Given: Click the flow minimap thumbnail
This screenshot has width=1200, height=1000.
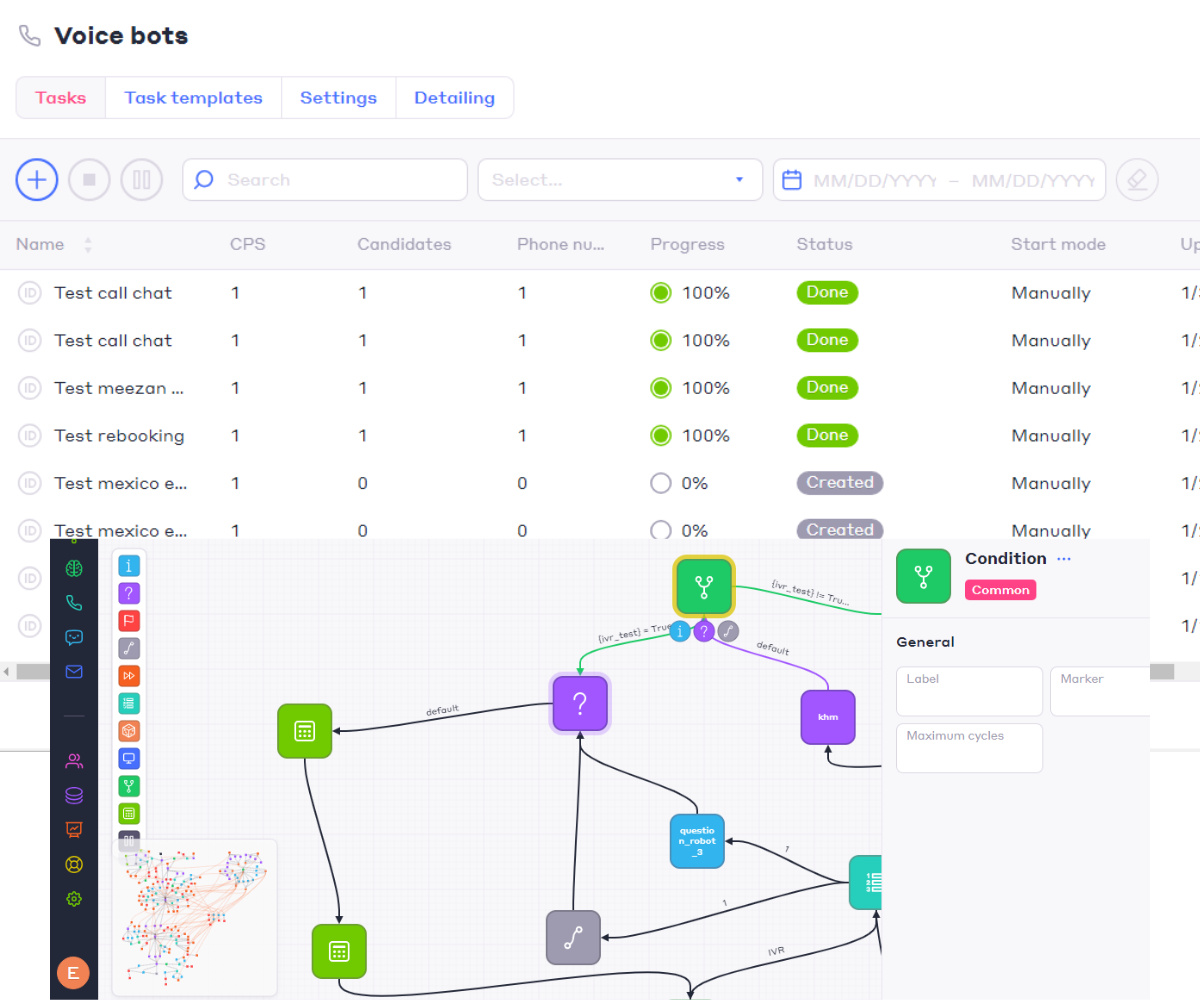Looking at the screenshot, I should click(x=194, y=917).
